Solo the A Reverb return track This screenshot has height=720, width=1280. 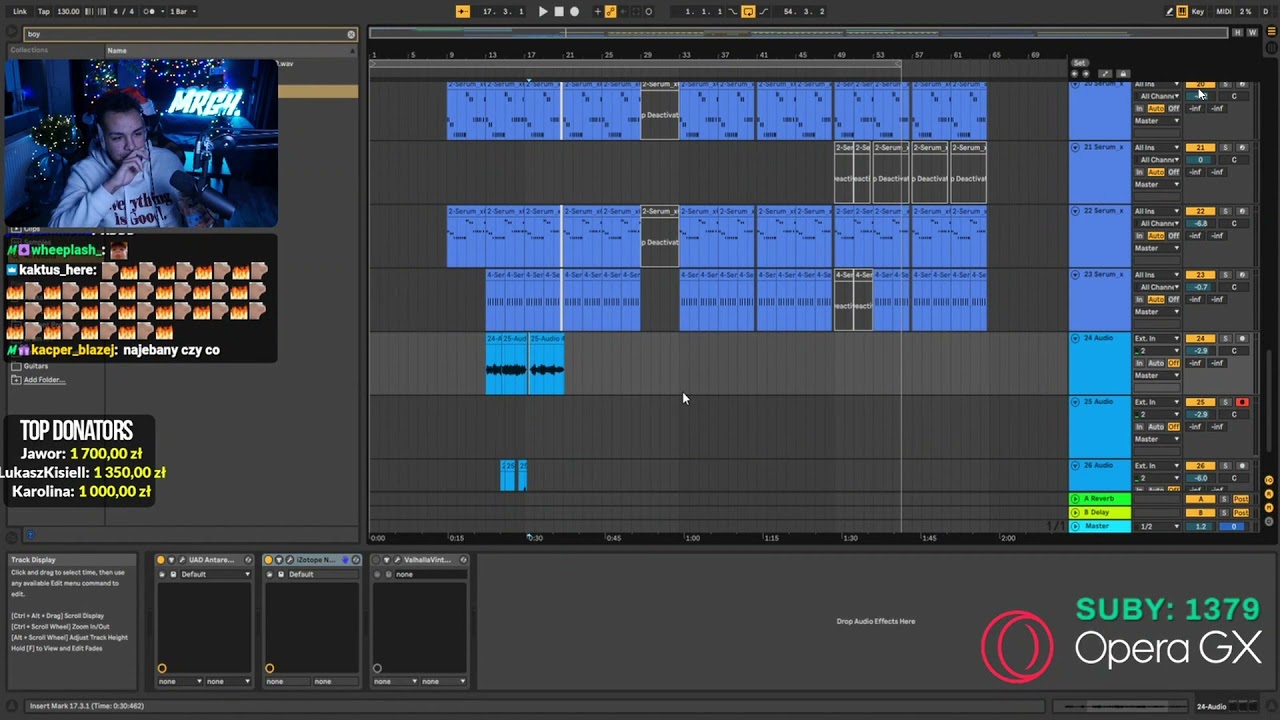(x=1226, y=499)
